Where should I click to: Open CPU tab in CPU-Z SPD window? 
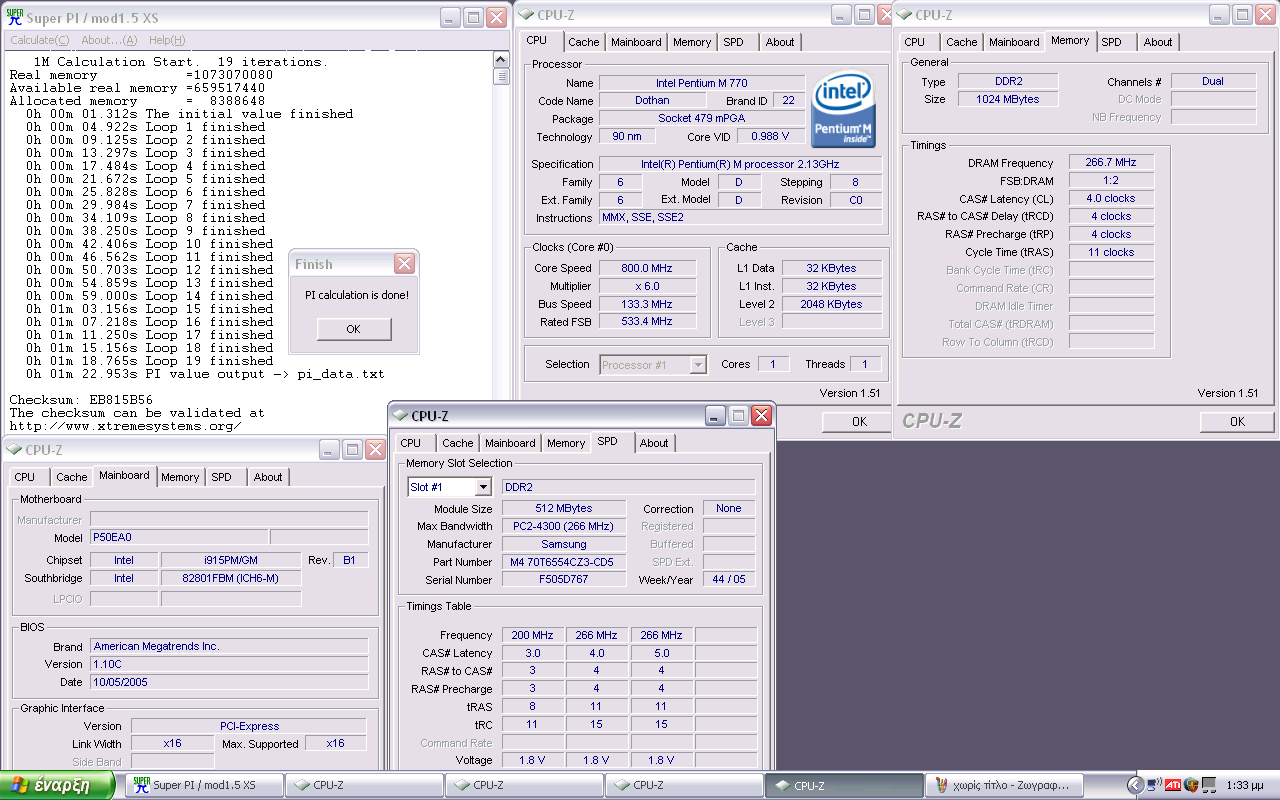pos(411,443)
